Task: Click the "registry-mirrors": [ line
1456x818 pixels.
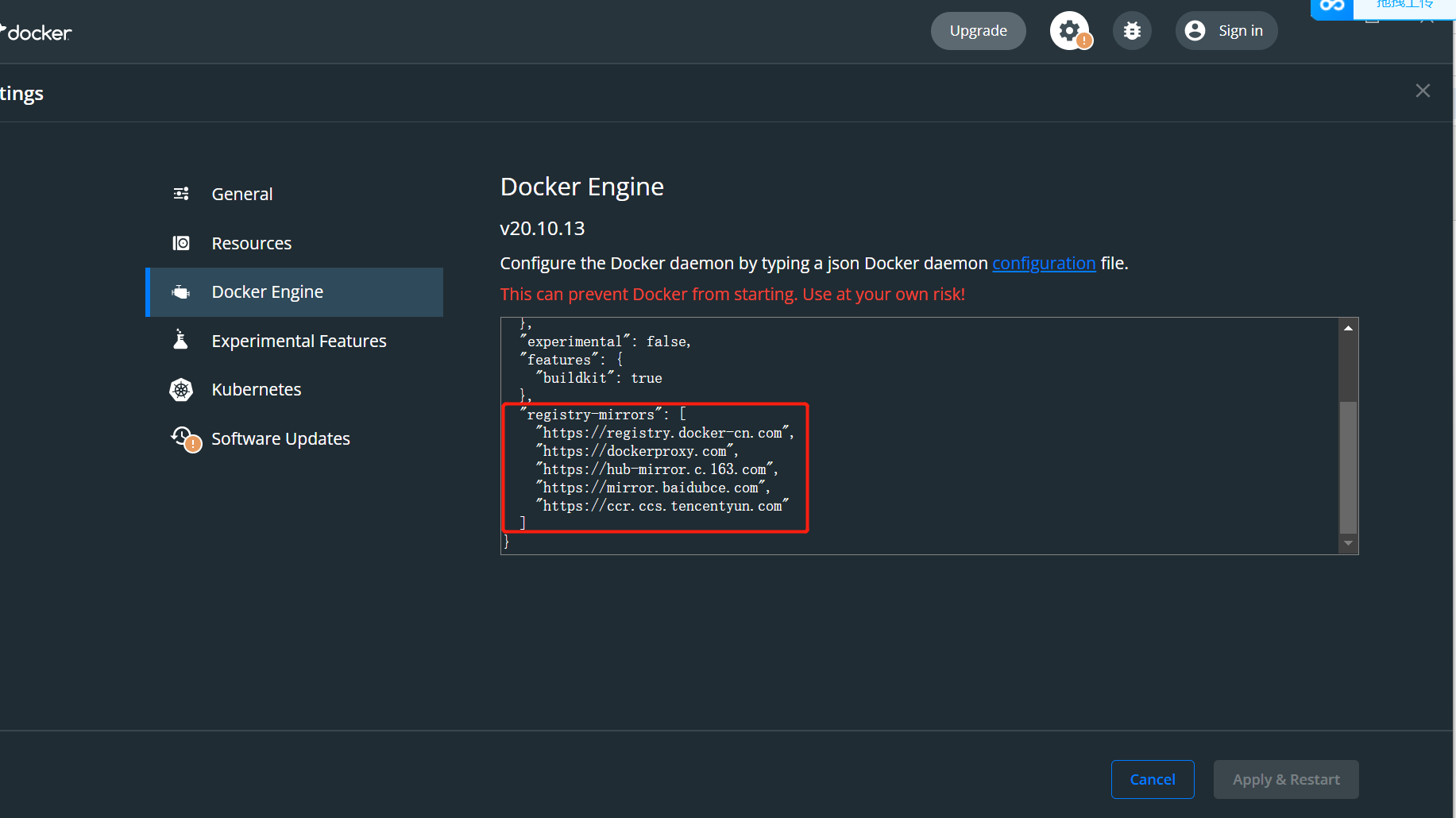Action: click(x=603, y=415)
